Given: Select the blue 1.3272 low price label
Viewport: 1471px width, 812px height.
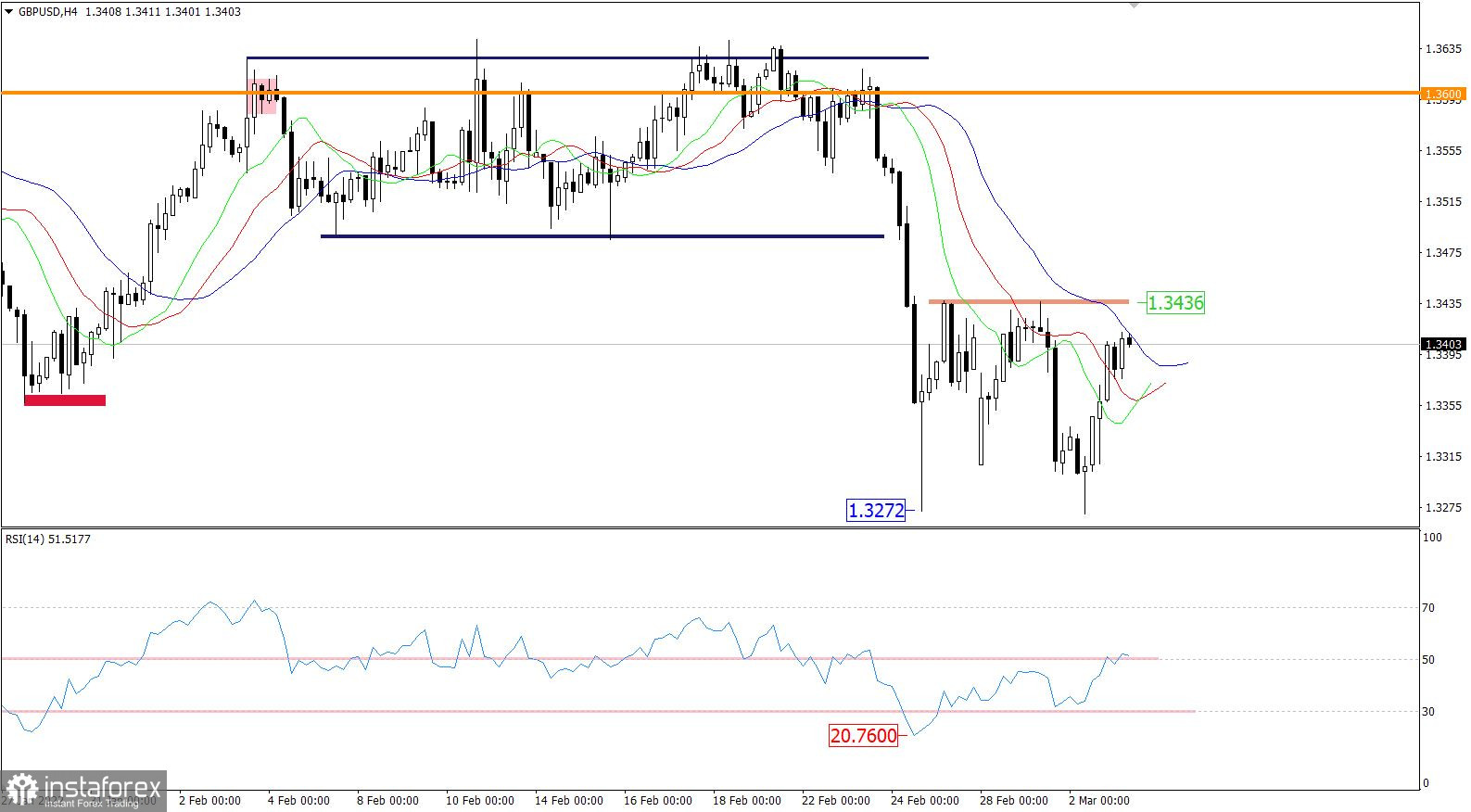Looking at the screenshot, I should [x=876, y=510].
